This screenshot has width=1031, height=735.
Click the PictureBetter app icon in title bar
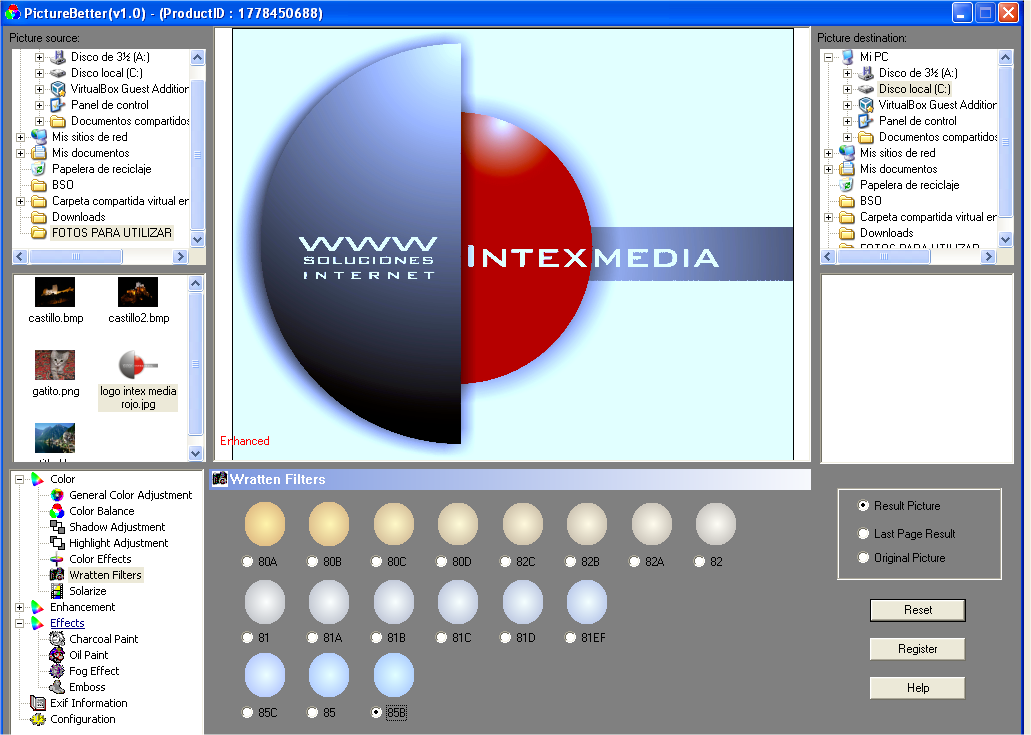click(12, 12)
